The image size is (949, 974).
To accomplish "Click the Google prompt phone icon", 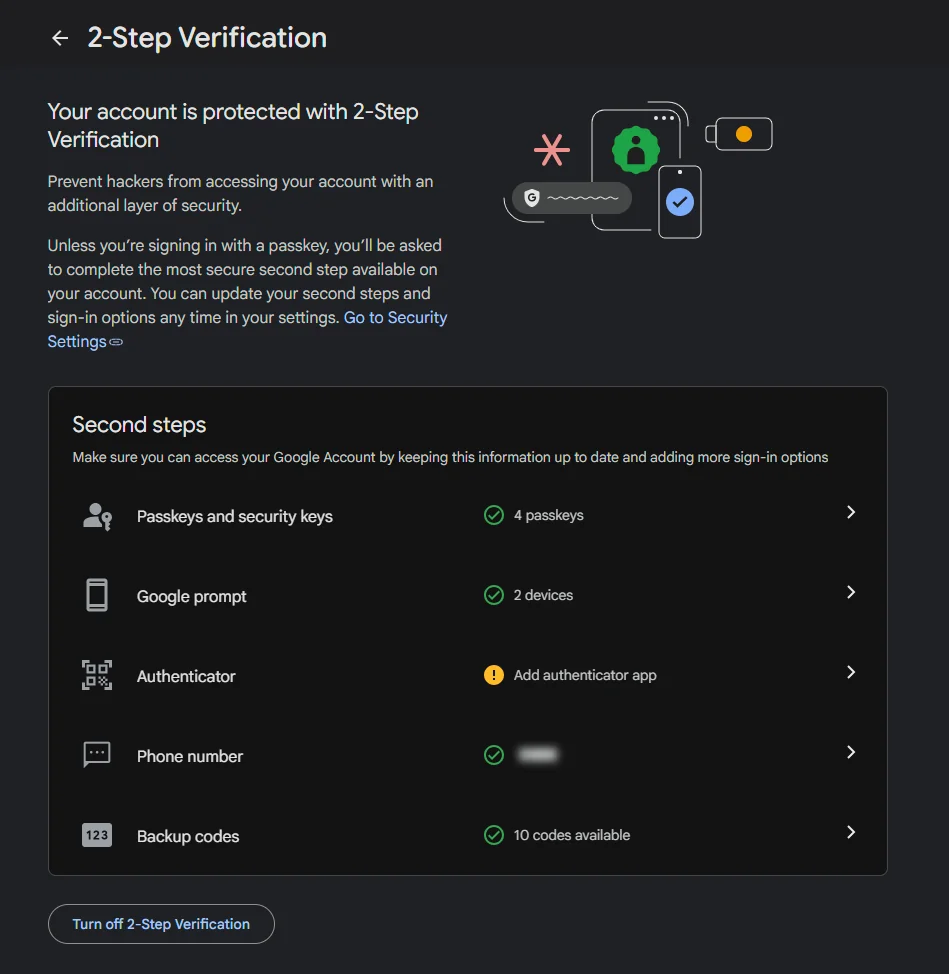I will [x=97, y=595].
